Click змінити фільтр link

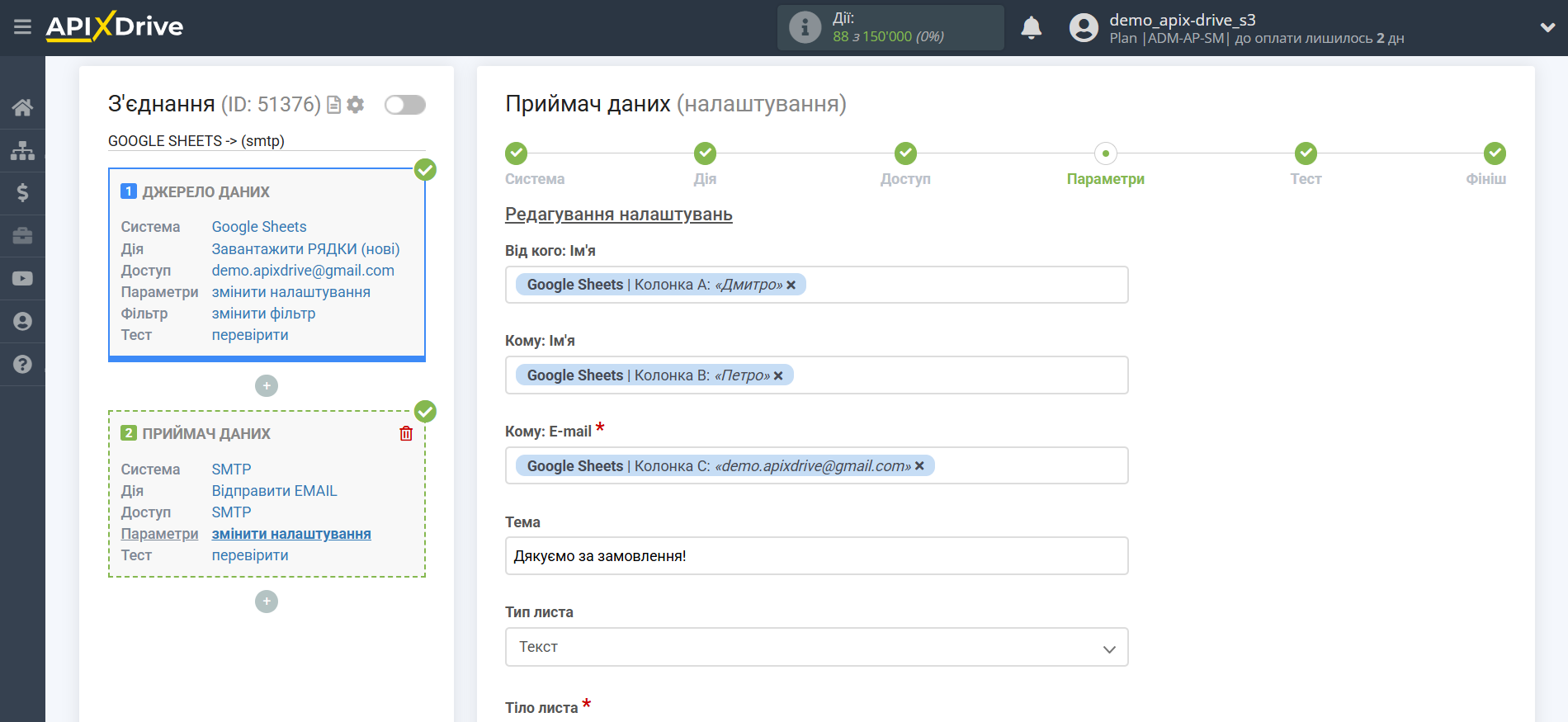point(263,314)
